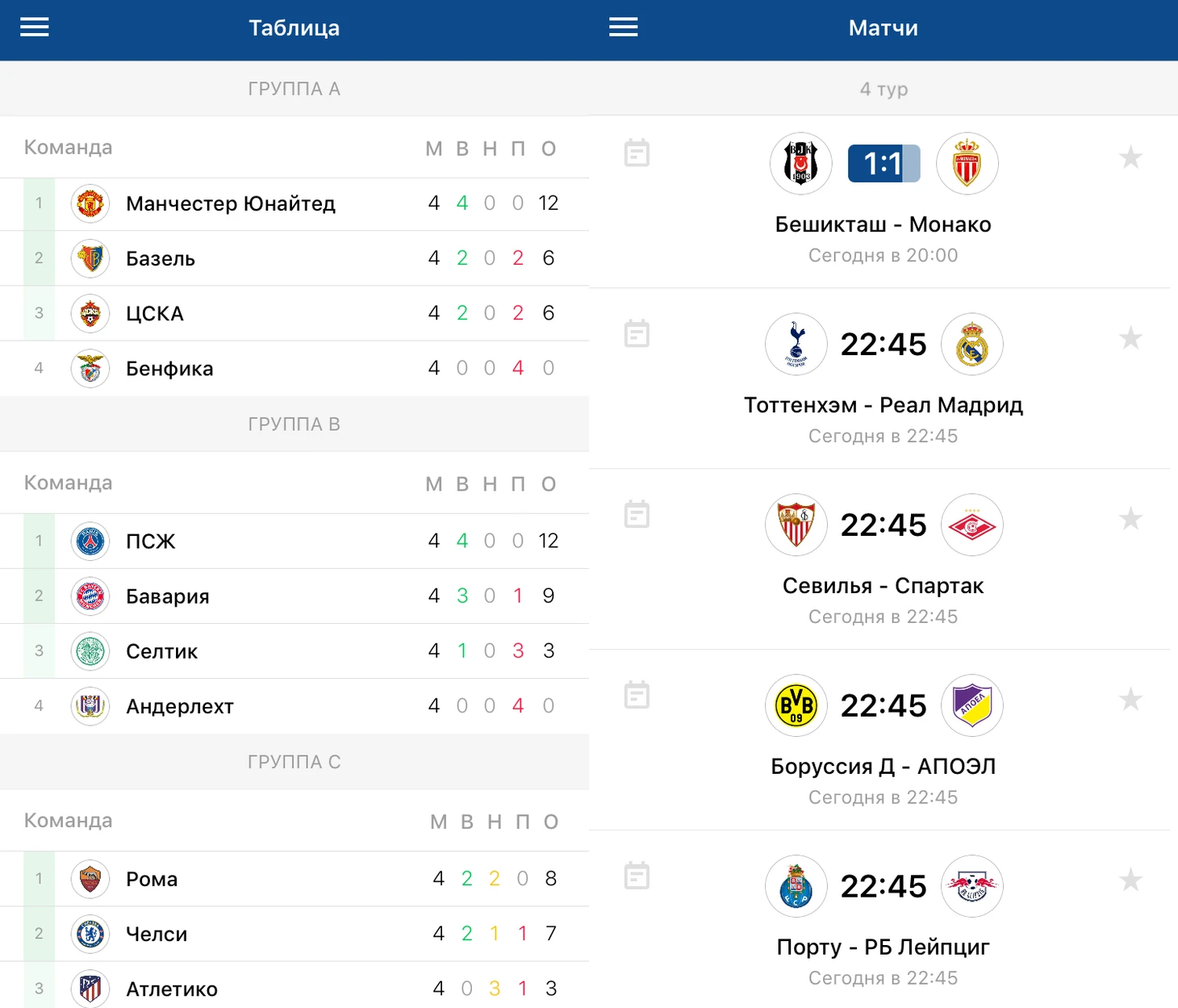Toggle favorite star for Севилья - Спартак

point(1130,519)
